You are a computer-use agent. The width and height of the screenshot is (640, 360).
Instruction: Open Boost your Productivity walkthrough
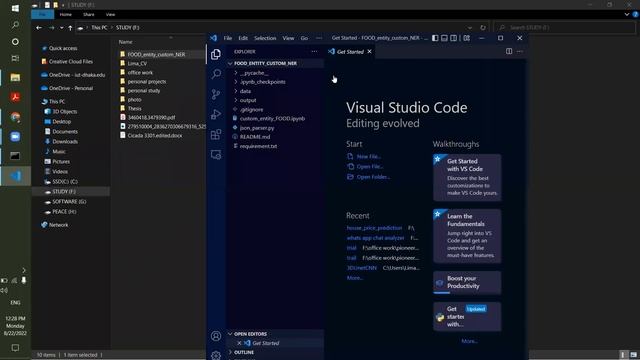pos(467,282)
